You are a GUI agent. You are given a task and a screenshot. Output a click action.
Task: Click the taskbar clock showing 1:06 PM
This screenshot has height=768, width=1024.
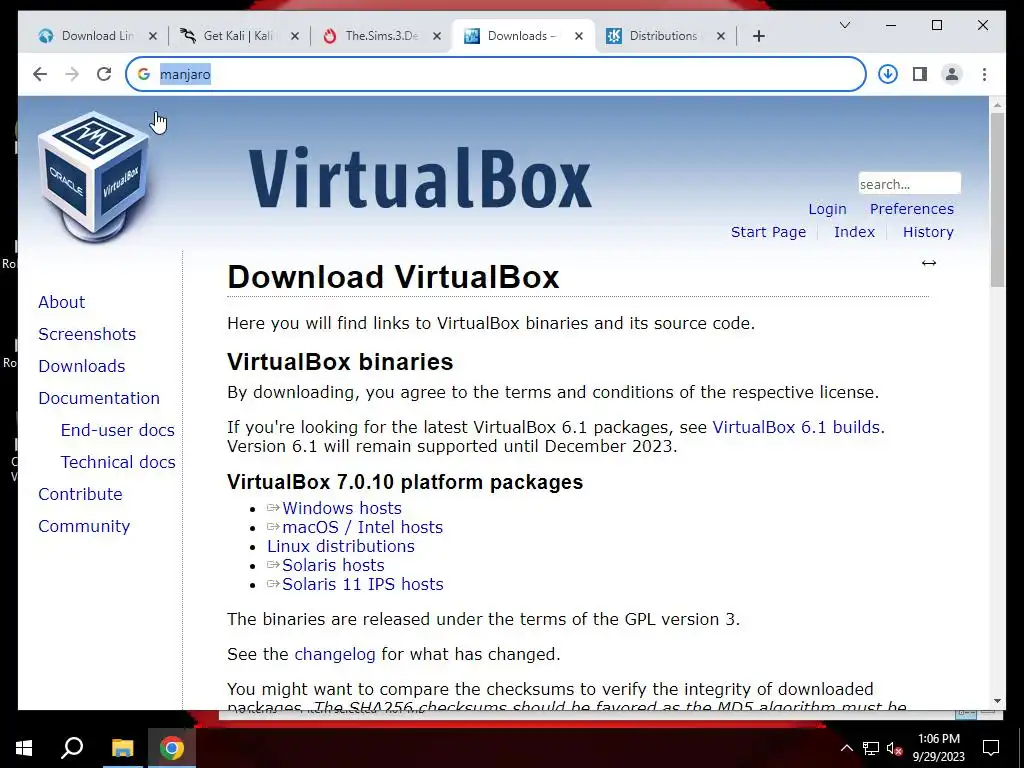click(x=938, y=748)
